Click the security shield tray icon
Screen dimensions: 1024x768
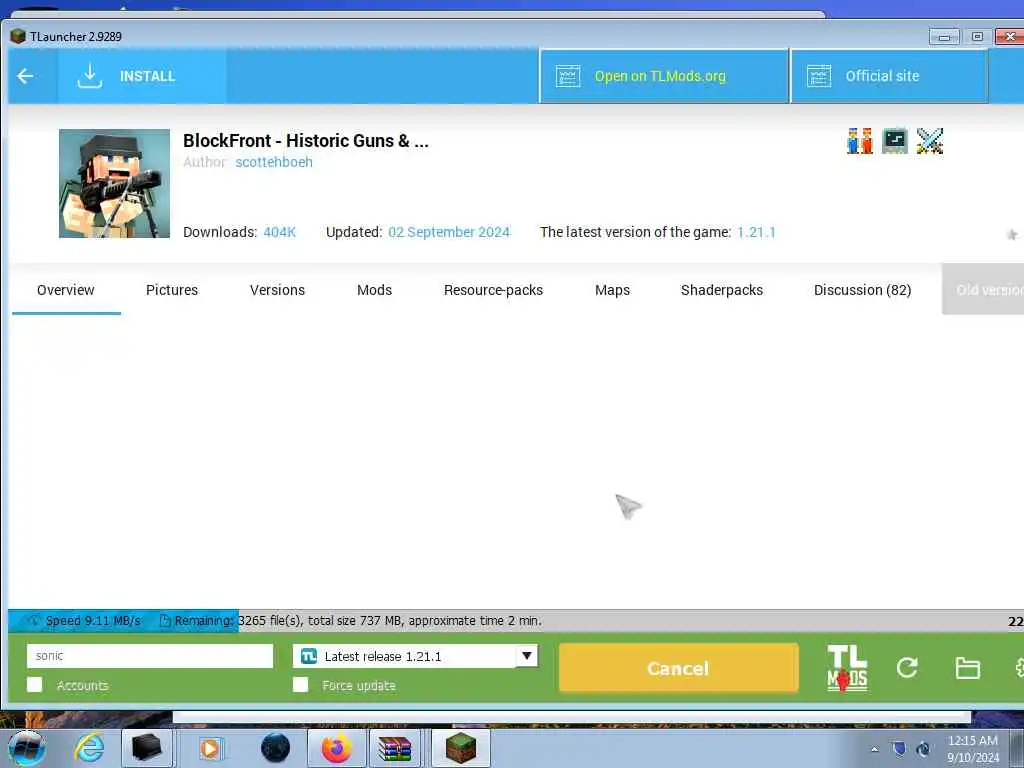[899, 748]
